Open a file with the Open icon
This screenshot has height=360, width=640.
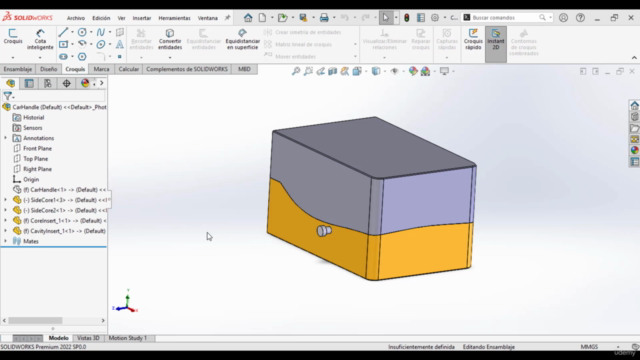[282, 18]
